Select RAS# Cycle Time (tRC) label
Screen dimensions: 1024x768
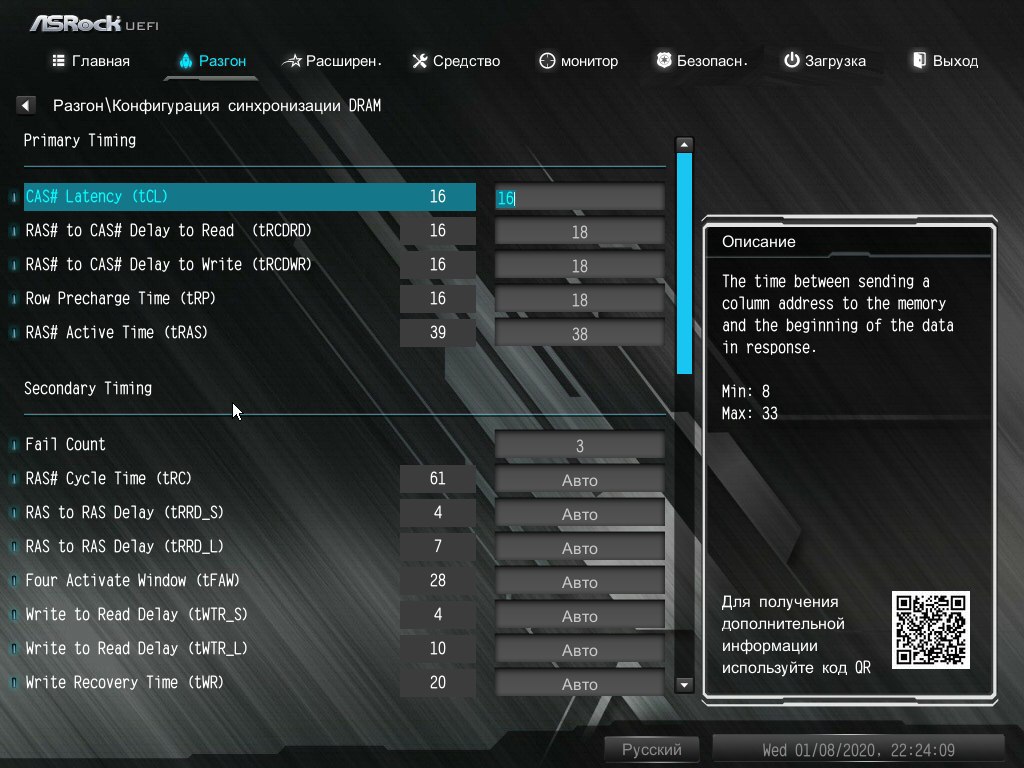108,479
